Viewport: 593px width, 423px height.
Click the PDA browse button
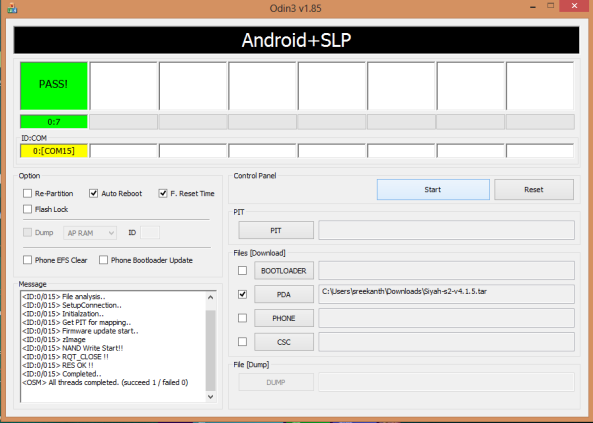[x=284, y=294]
